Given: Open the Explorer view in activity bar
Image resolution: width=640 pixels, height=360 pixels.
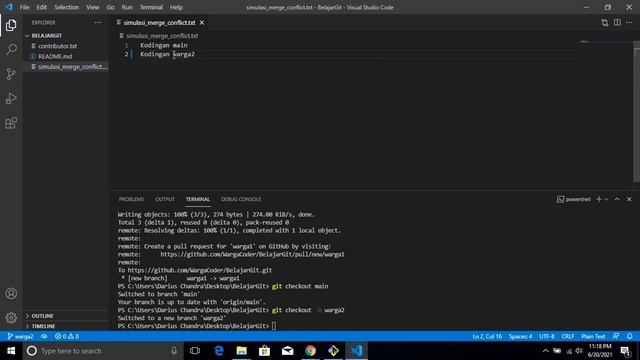Looking at the screenshot, I should 11,25.
